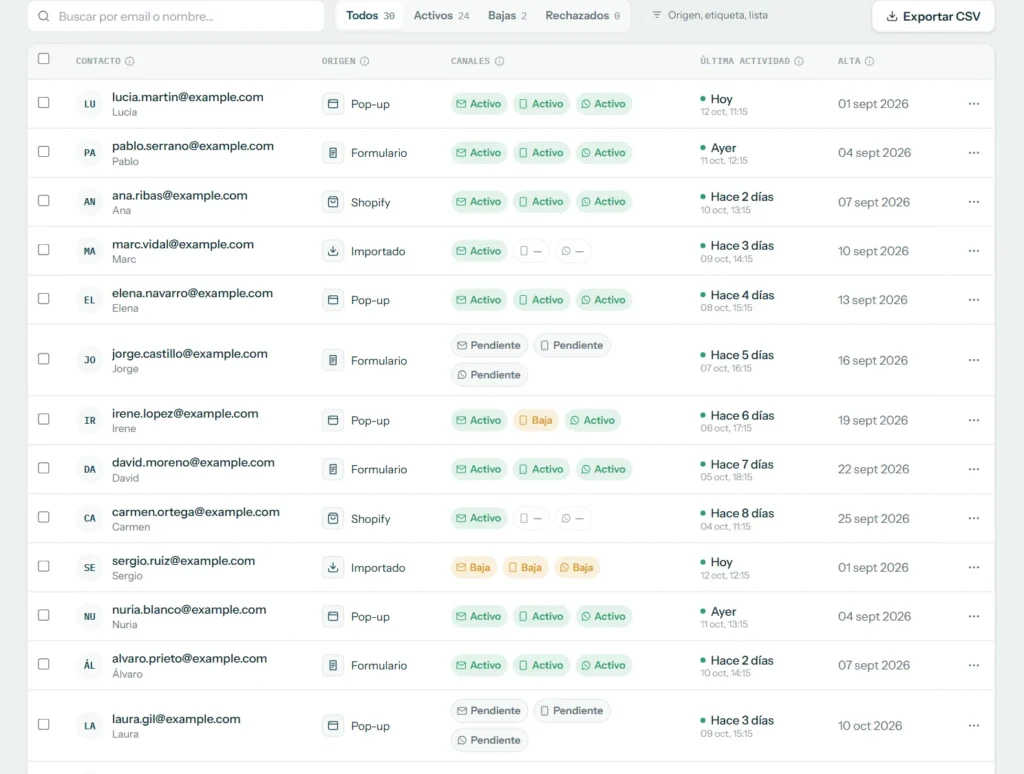The width and height of the screenshot is (1024, 774).
Task: Click the info icon beside CONTACTO header
Action: [x=129, y=61]
